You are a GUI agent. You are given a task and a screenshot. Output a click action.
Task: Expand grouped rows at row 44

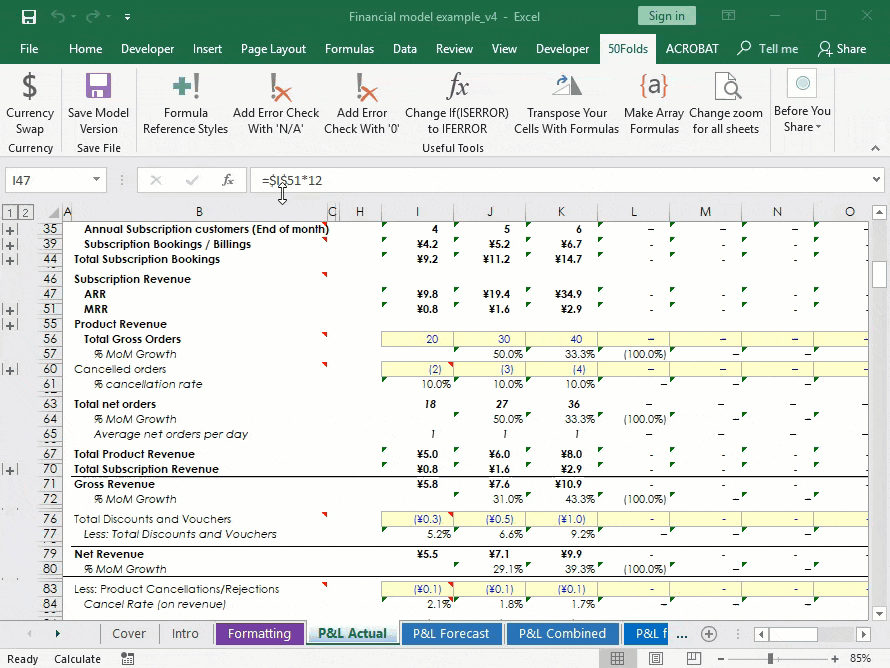(x=10, y=260)
